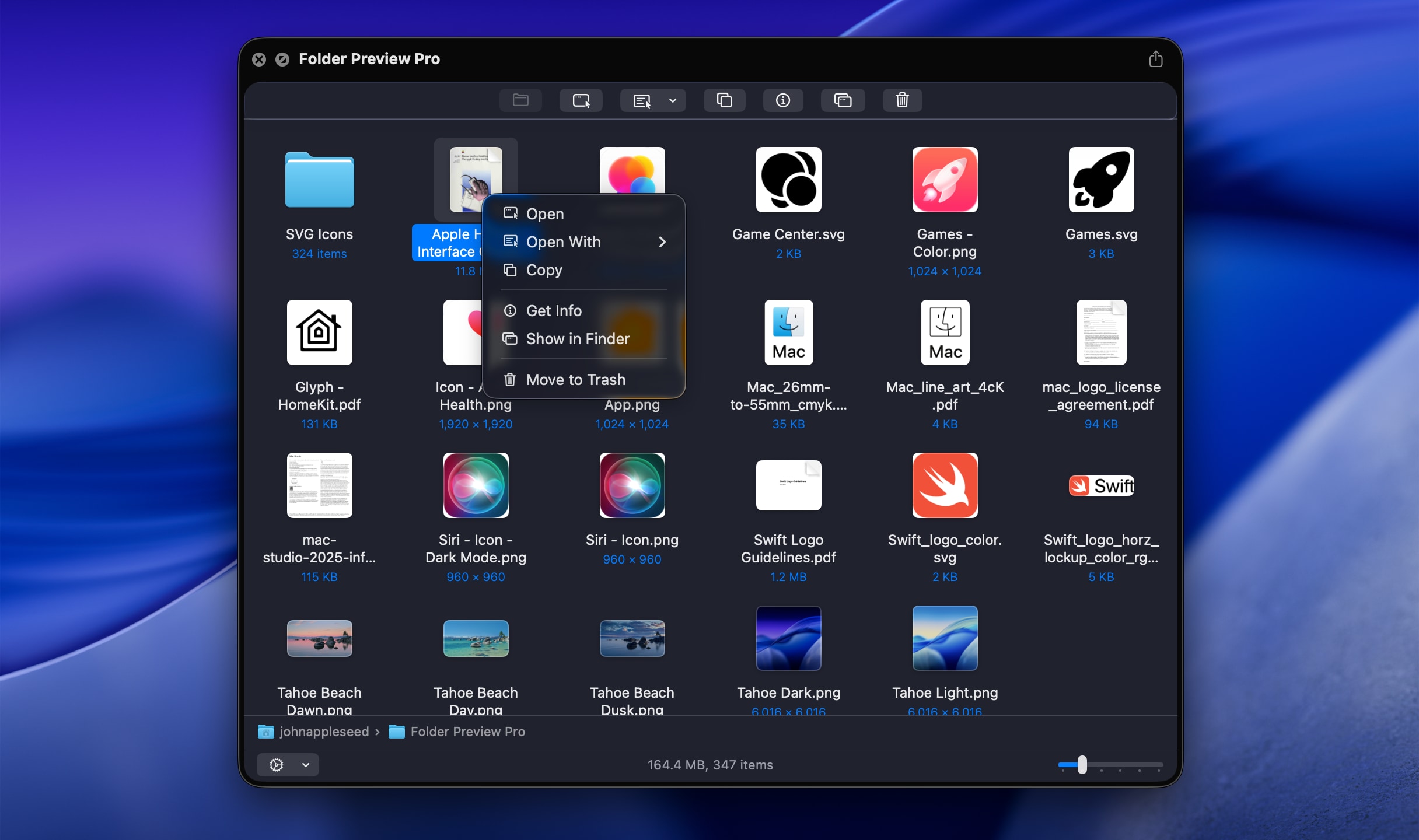Click the Duplicate files toolbar icon
The height and width of the screenshot is (840, 1419).
[724, 100]
